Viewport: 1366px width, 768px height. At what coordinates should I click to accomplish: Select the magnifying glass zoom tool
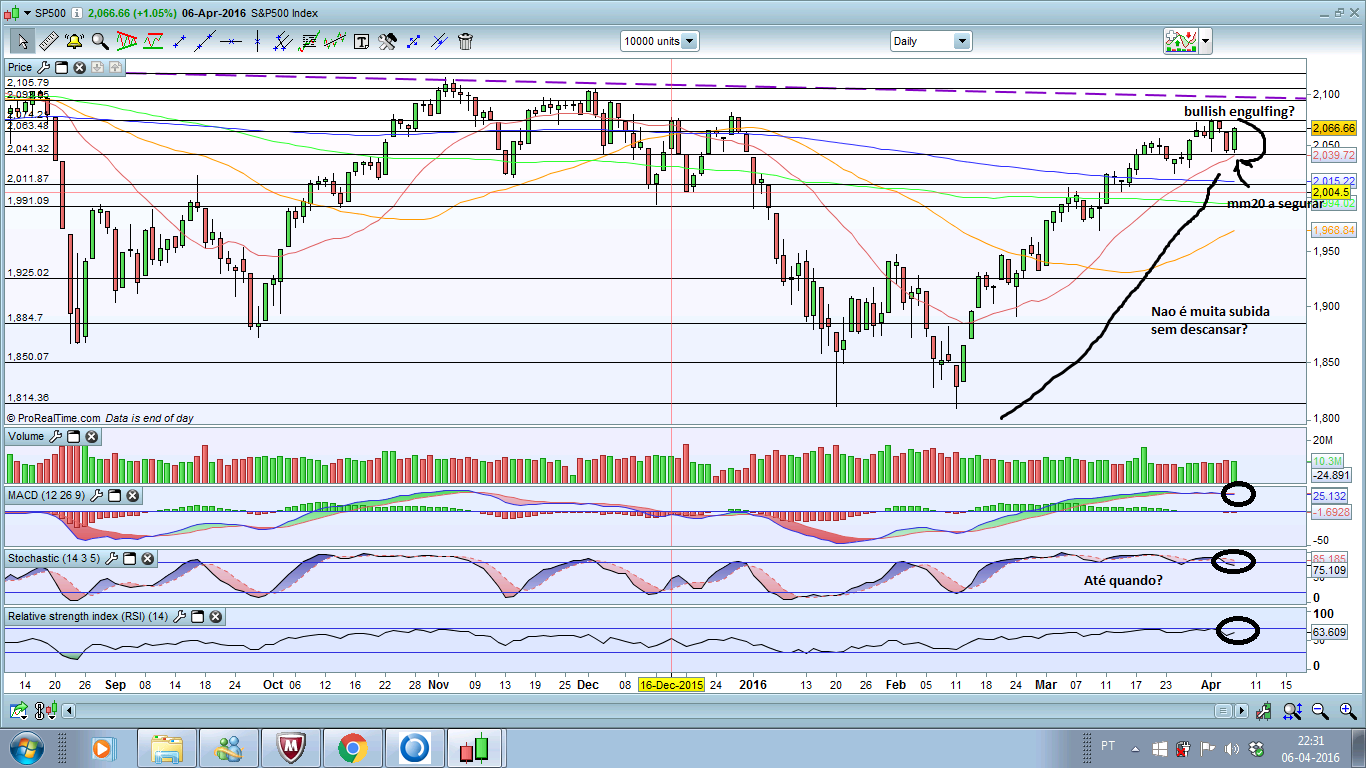tap(100, 41)
